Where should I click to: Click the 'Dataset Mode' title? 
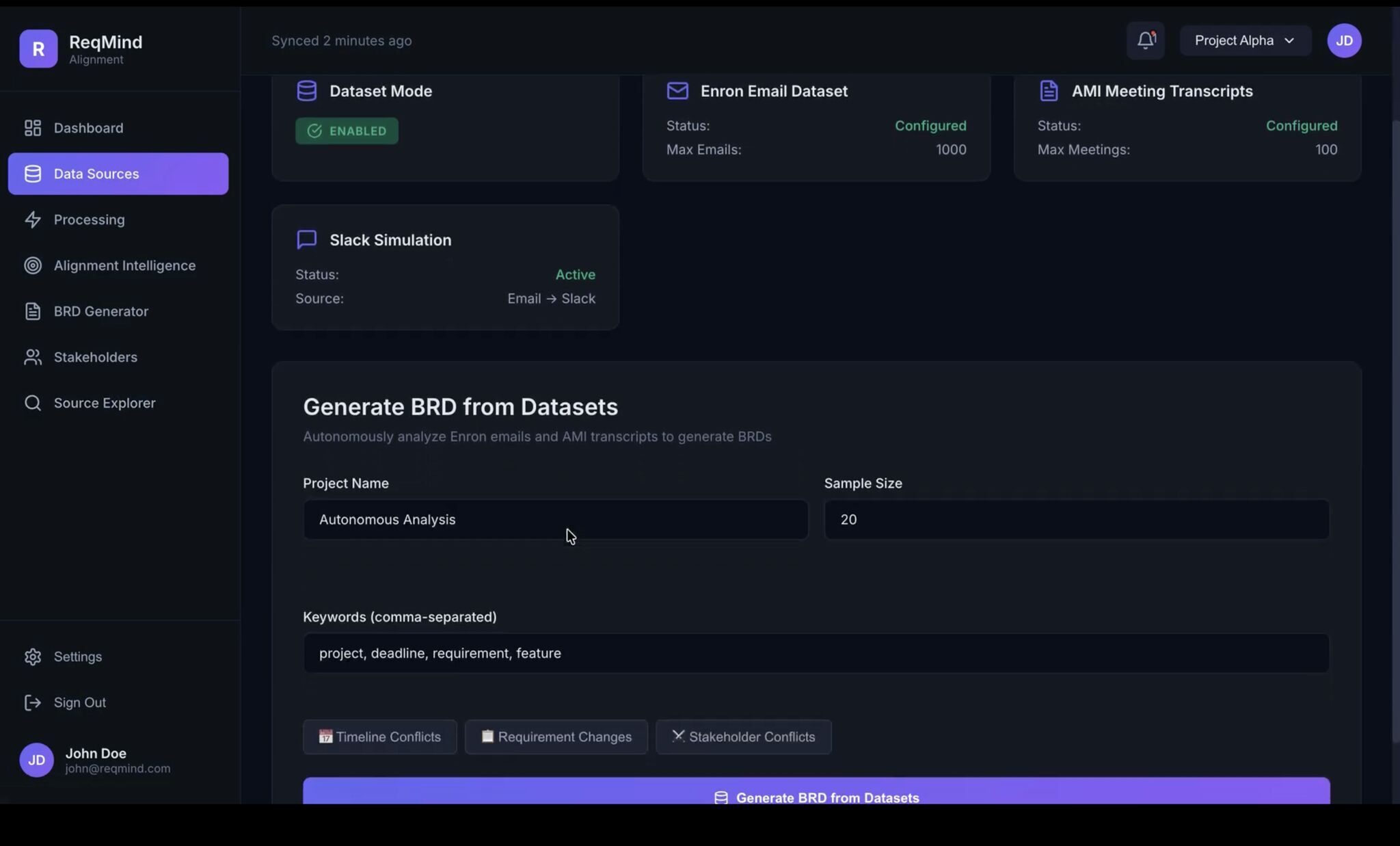[381, 91]
